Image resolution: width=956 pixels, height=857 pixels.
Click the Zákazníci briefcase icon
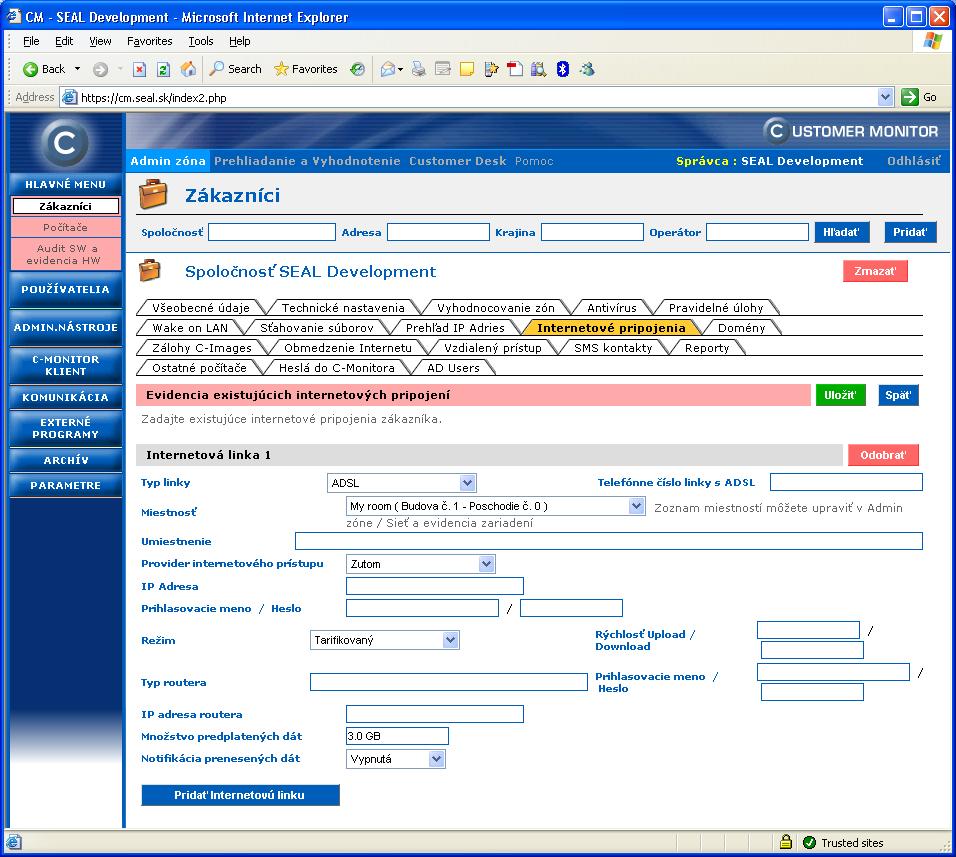click(153, 194)
